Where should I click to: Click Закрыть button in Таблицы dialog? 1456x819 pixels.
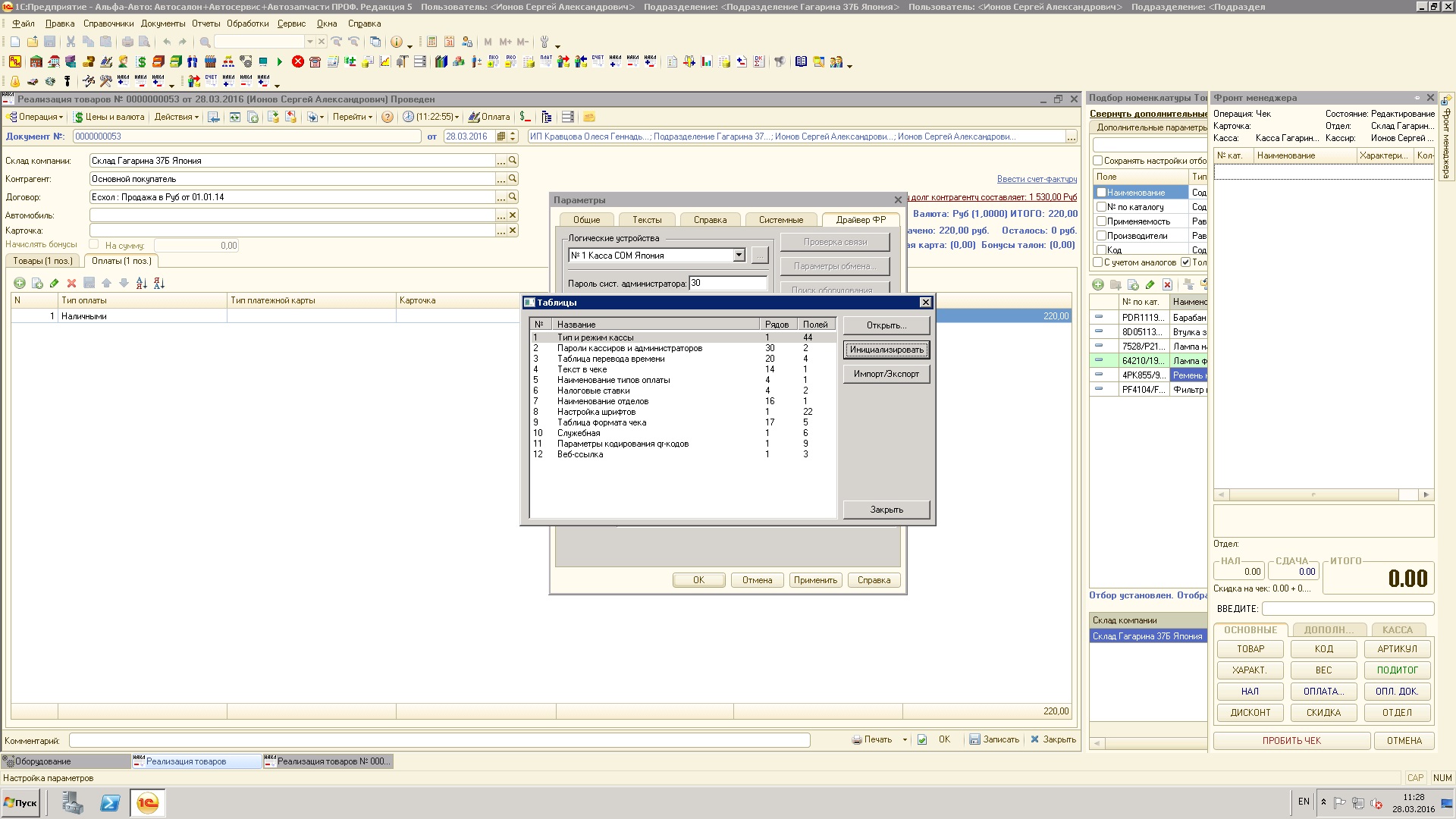coord(886,510)
